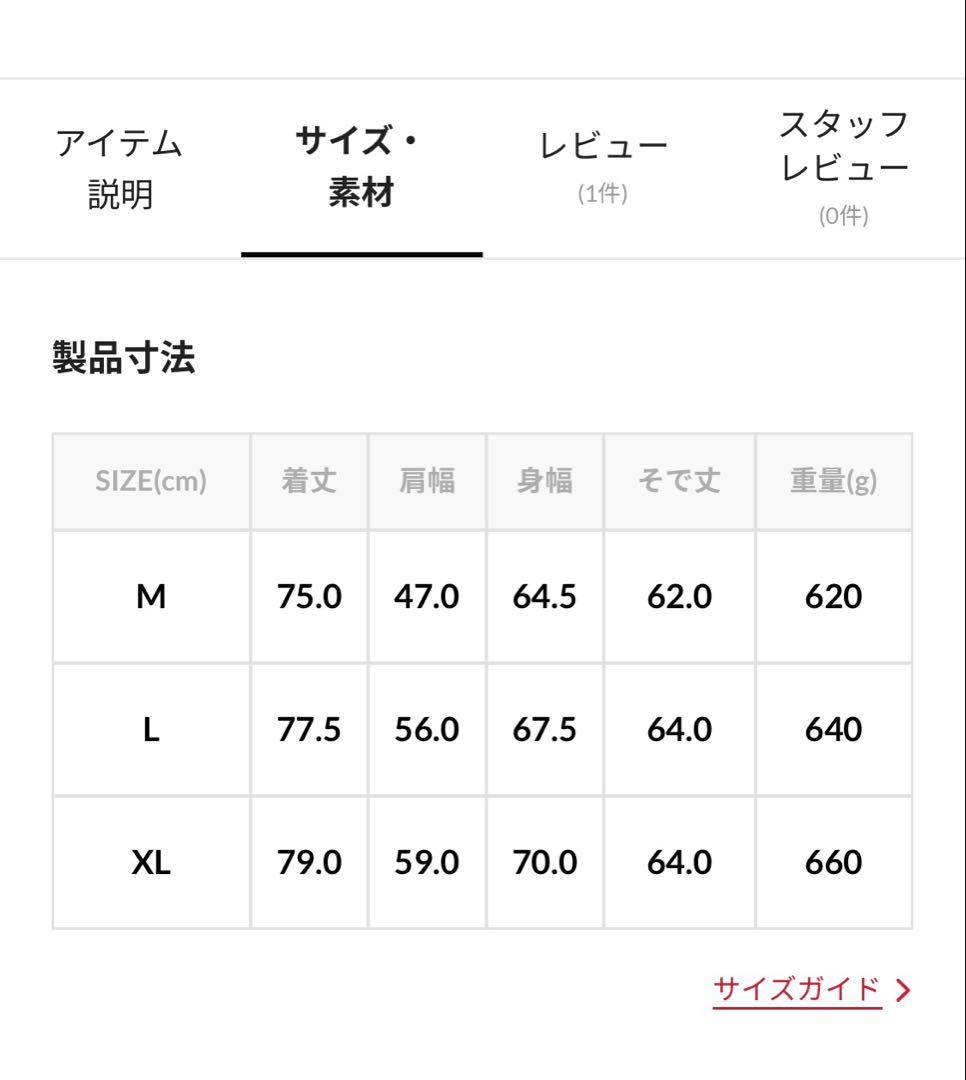966x1080 pixels.
Task: Click the 肩幅 column header
Action: coord(427,481)
